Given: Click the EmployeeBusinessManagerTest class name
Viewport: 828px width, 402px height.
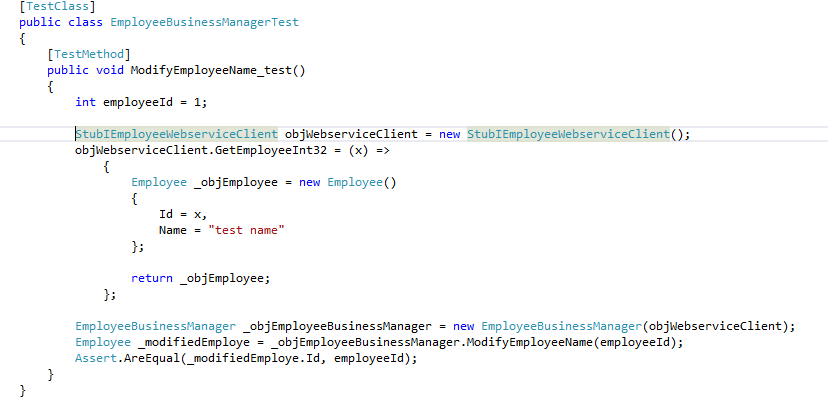Looking at the screenshot, I should tap(204, 22).
